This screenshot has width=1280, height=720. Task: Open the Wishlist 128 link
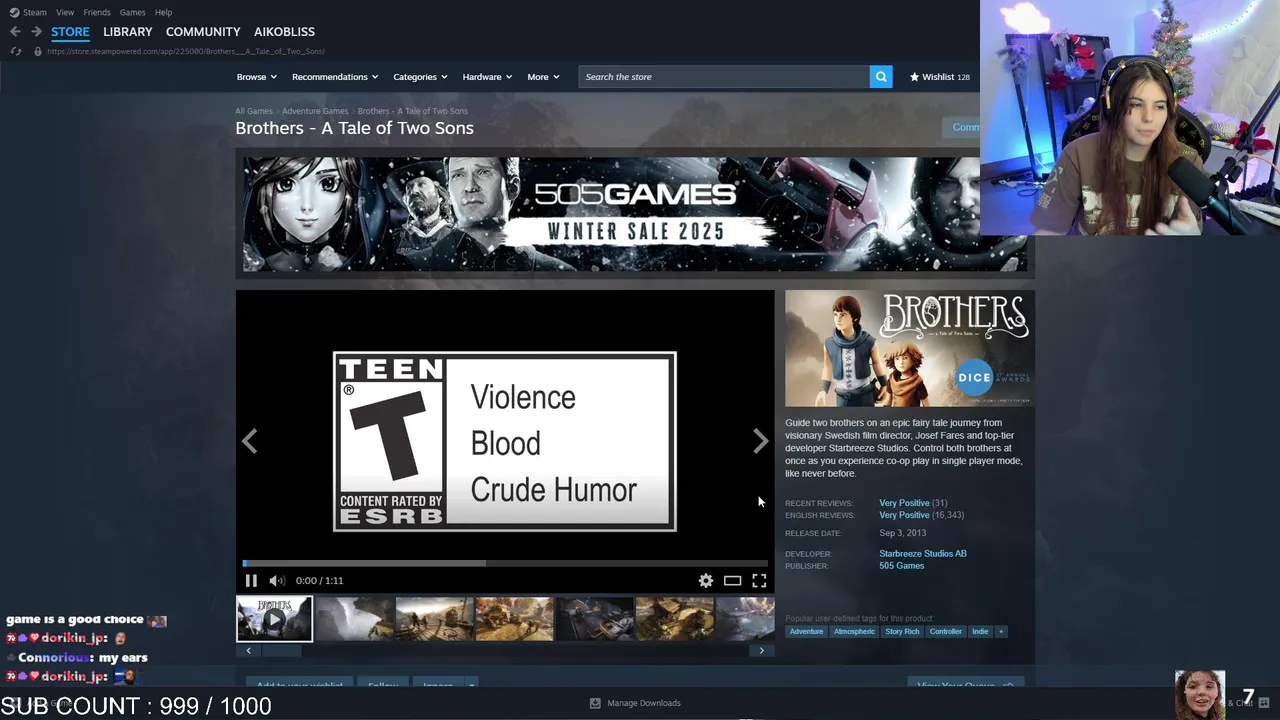(940, 77)
